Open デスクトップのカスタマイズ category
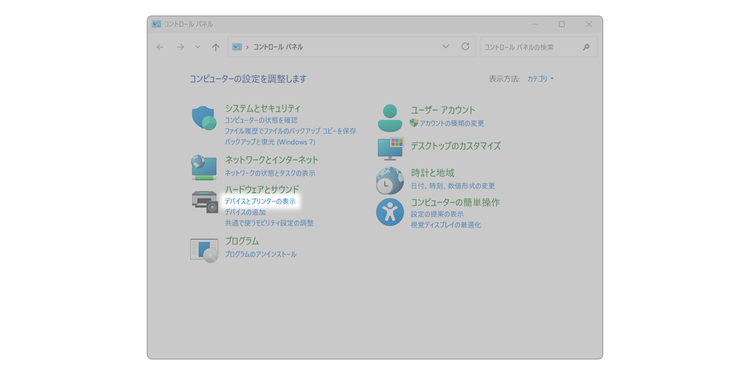Image resolution: width=750 pixels, height=375 pixels. [x=456, y=146]
